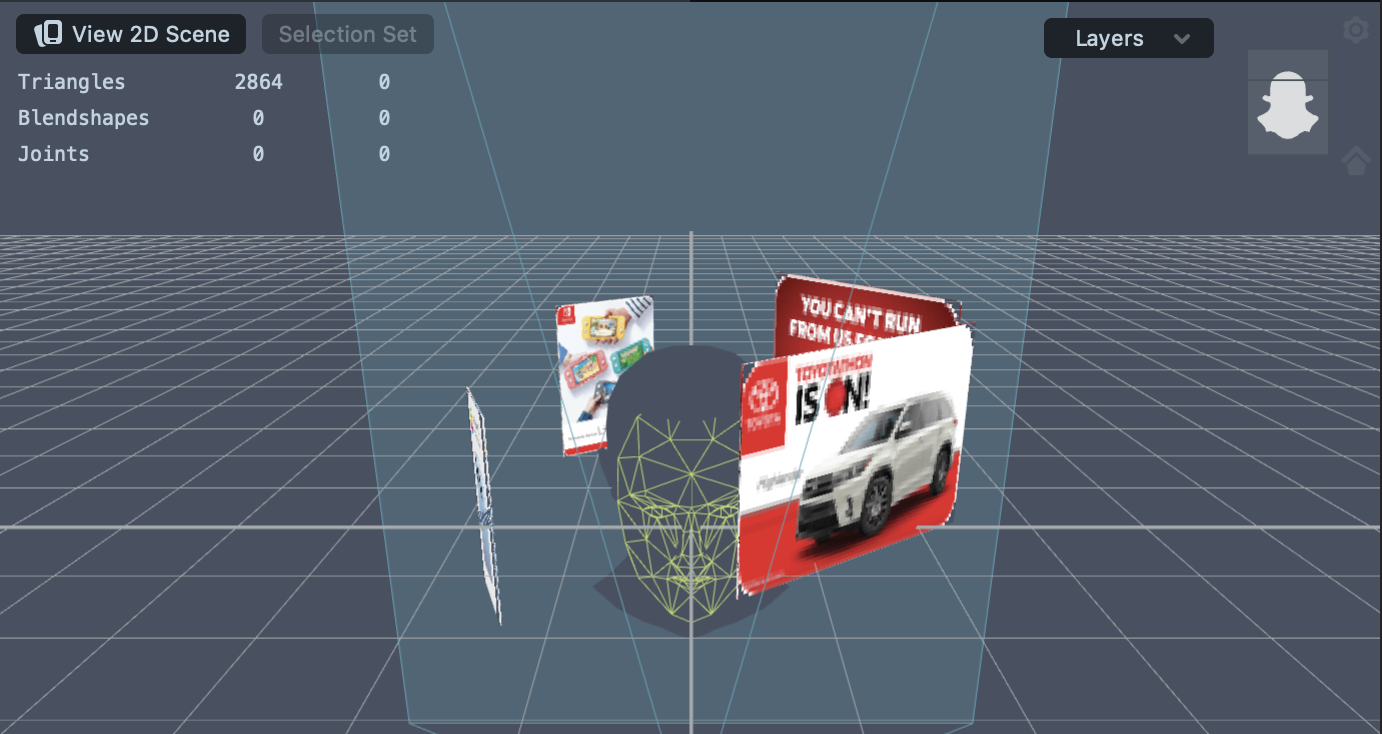The width and height of the screenshot is (1382, 734).
Task: Open the Layers dropdown
Action: coord(1128,39)
